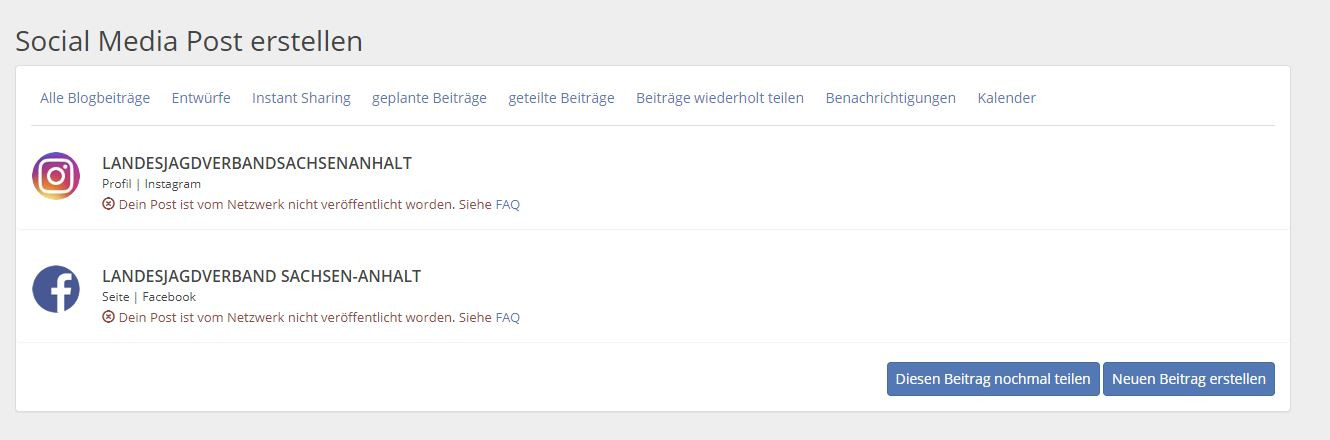Click the error icon under the Instagram profile
The height and width of the screenshot is (440, 1330).
pyautogui.click(x=108, y=204)
